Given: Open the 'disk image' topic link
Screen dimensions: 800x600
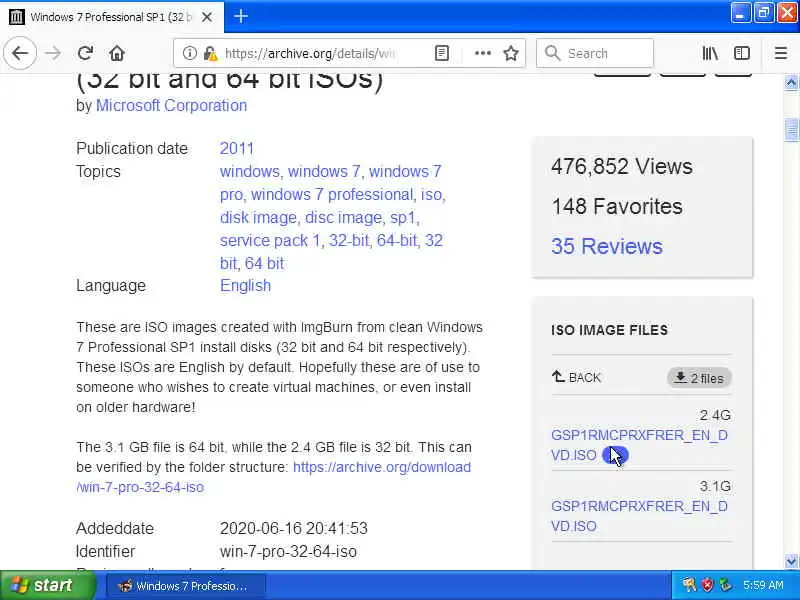Looking at the screenshot, I should pyautogui.click(x=258, y=218).
